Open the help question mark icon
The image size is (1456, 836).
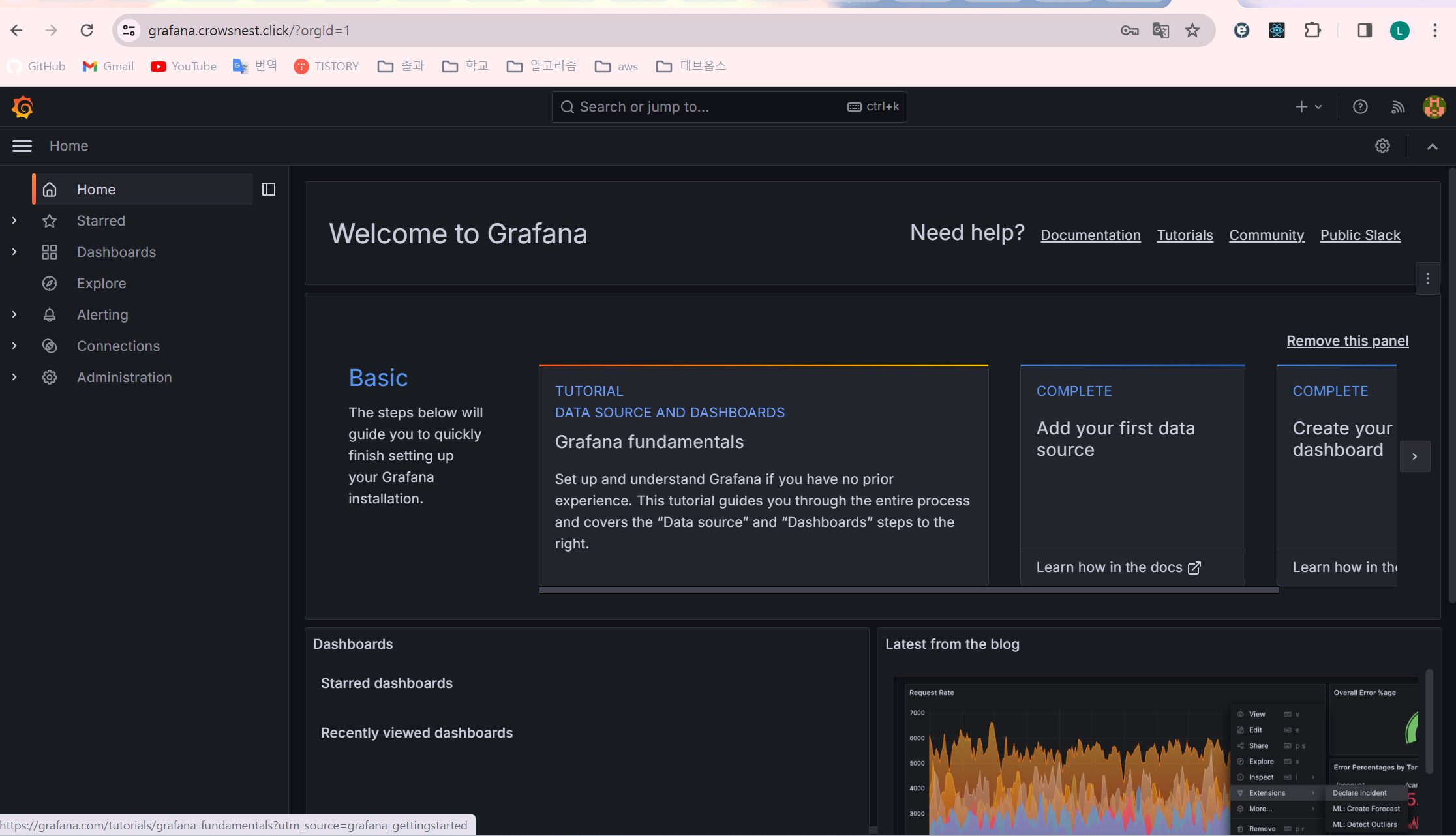pos(1360,107)
